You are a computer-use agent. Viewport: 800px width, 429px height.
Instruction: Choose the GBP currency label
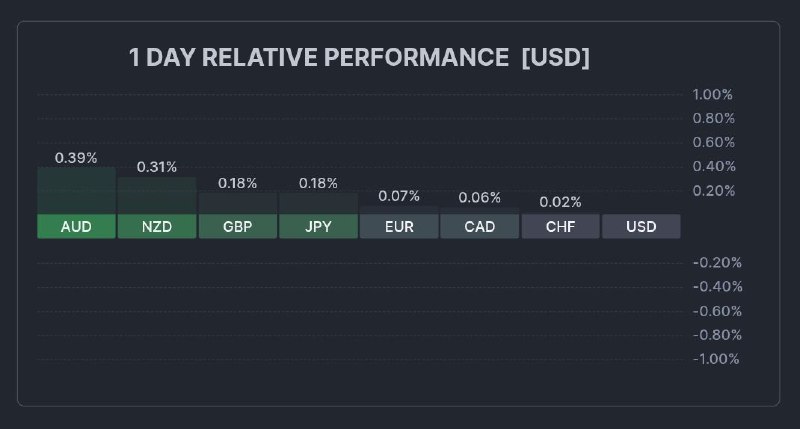coord(237,227)
